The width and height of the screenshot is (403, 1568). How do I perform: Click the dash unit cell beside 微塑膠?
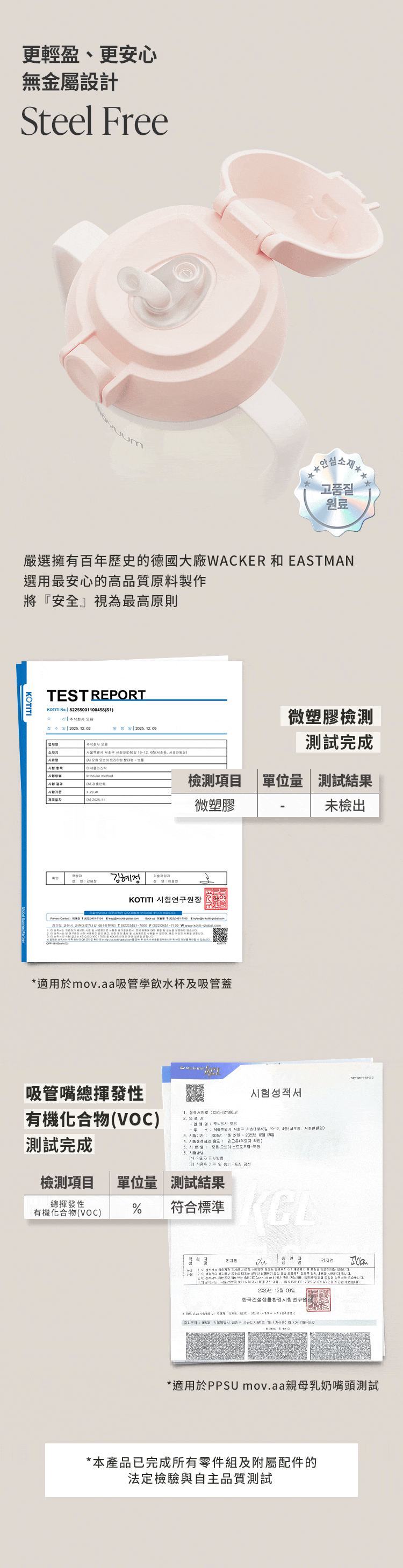(283, 805)
